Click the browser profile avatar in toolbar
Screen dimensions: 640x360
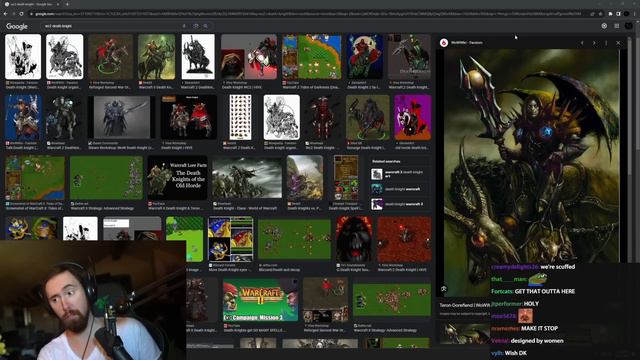627,14
